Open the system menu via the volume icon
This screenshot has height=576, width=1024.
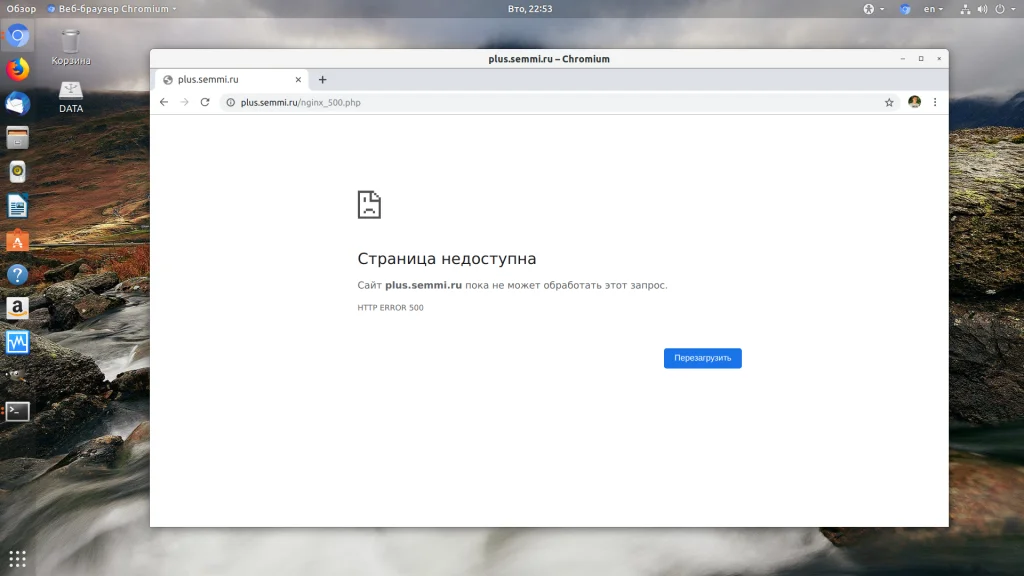(982, 9)
